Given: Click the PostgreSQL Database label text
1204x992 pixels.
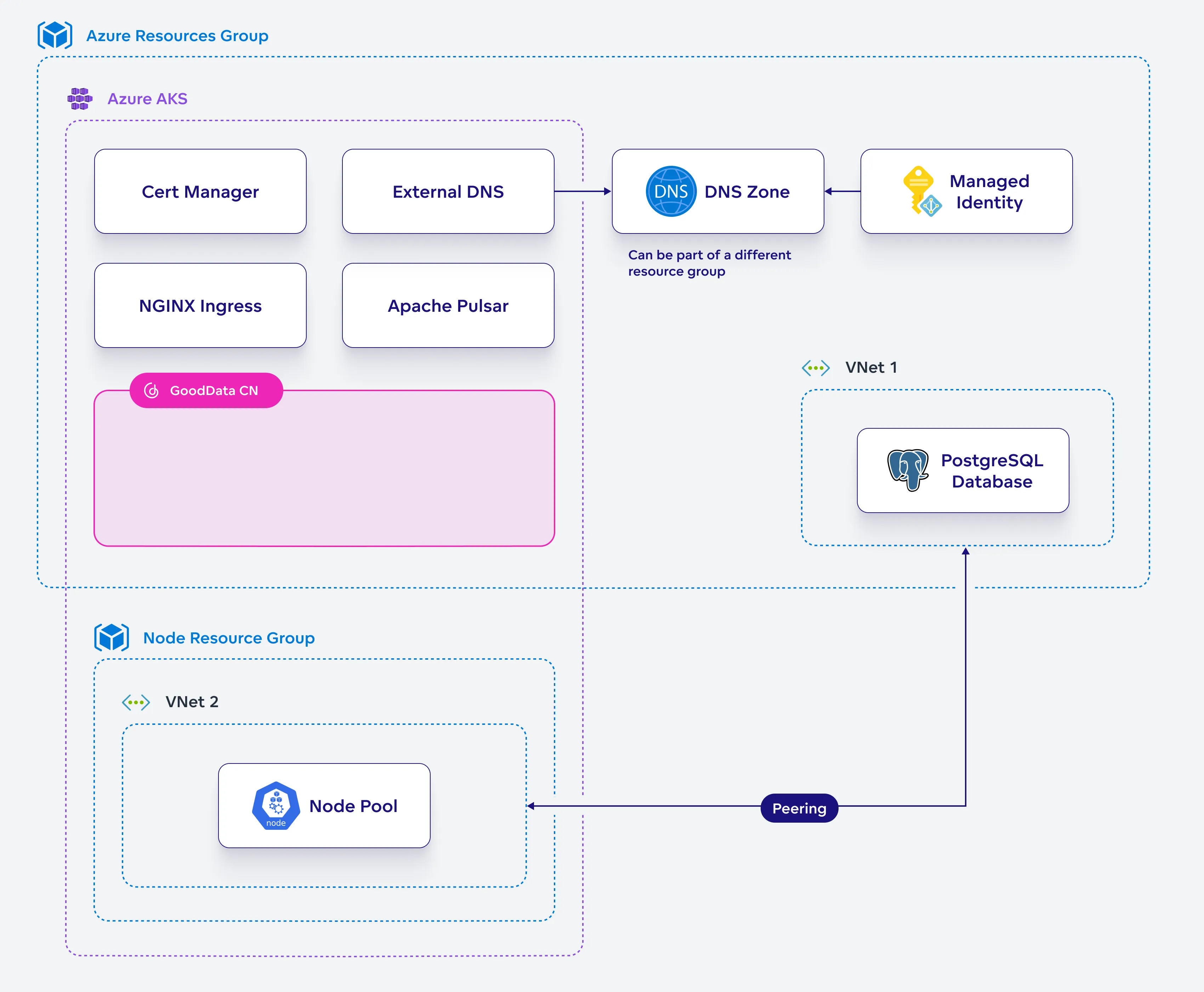Looking at the screenshot, I should click(x=992, y=471).
